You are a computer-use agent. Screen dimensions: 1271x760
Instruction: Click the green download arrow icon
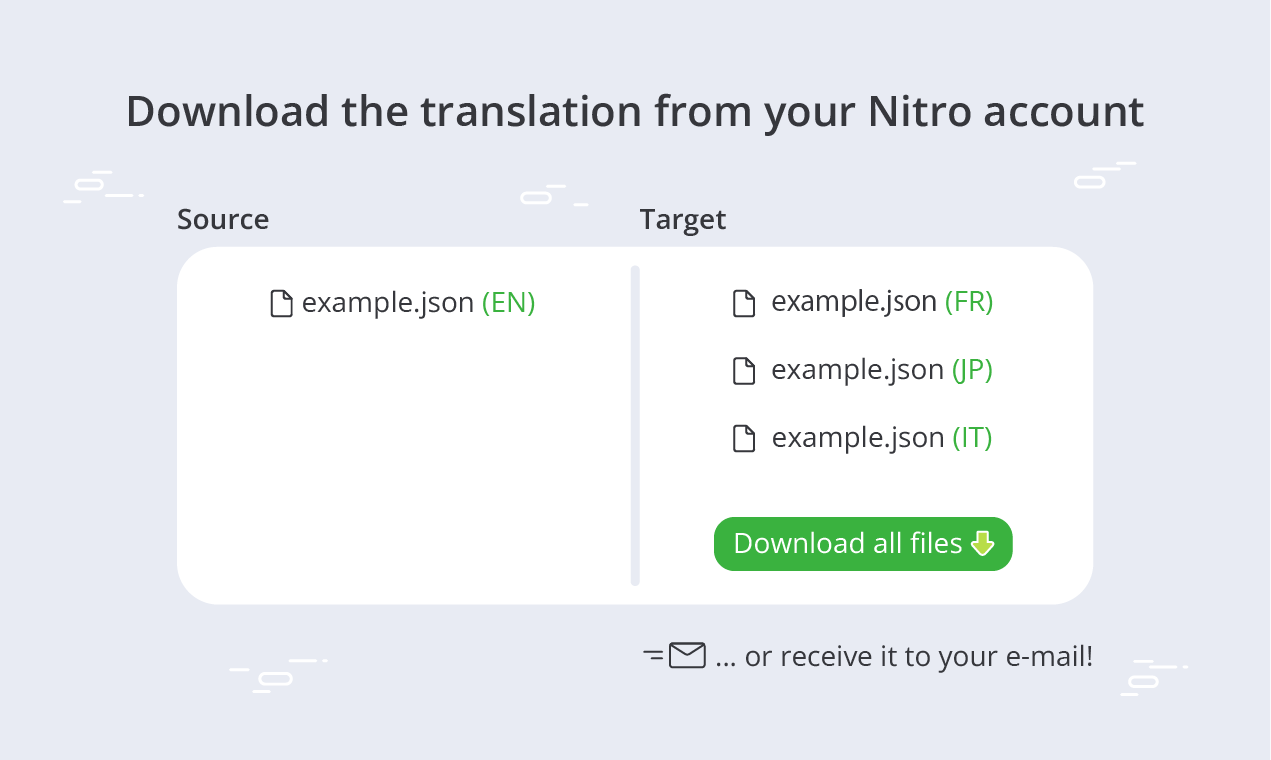983,544
